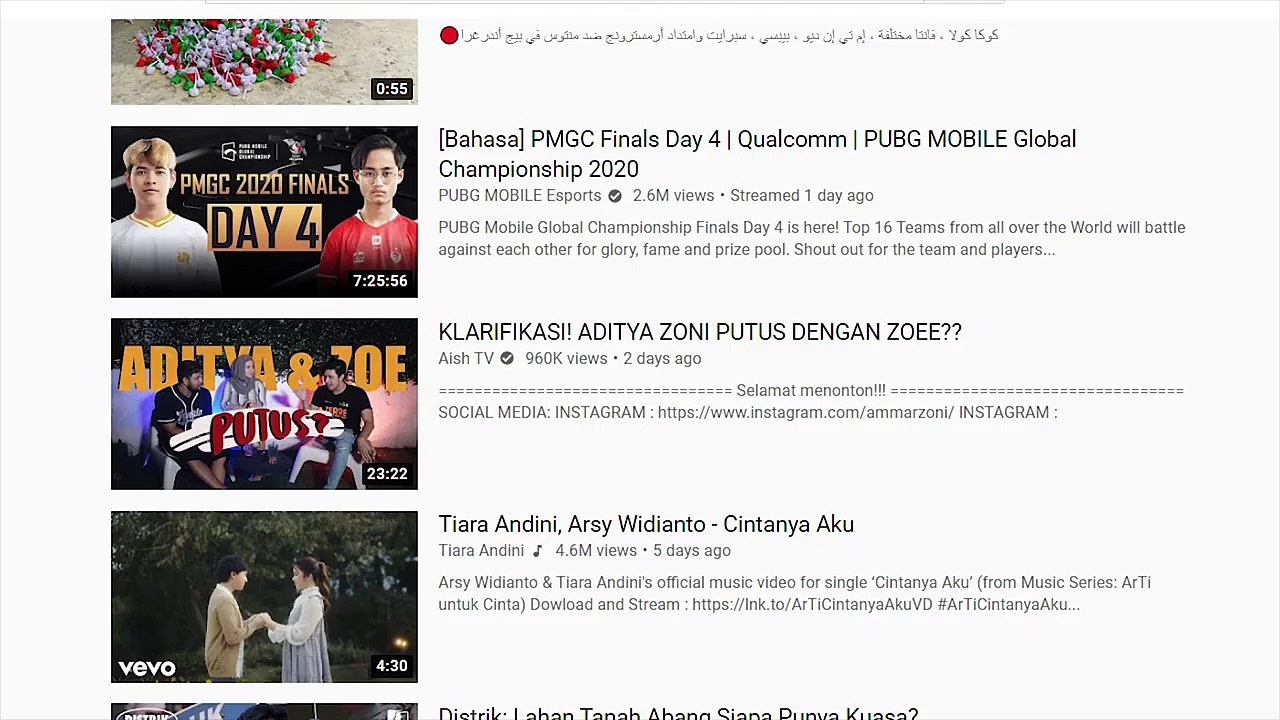Click PUBG Mobile Global Championship description text
This screenshot has width=1280, height=720.
click(812, 238)
